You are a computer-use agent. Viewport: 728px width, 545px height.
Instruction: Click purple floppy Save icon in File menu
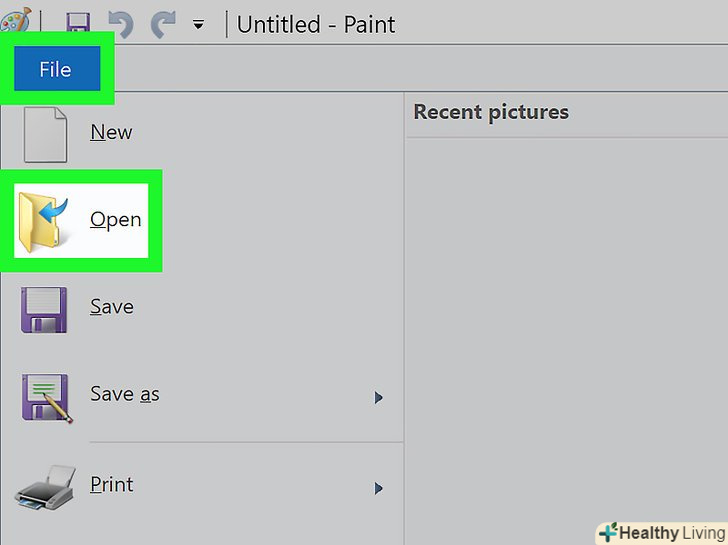[x=45, y=308]
